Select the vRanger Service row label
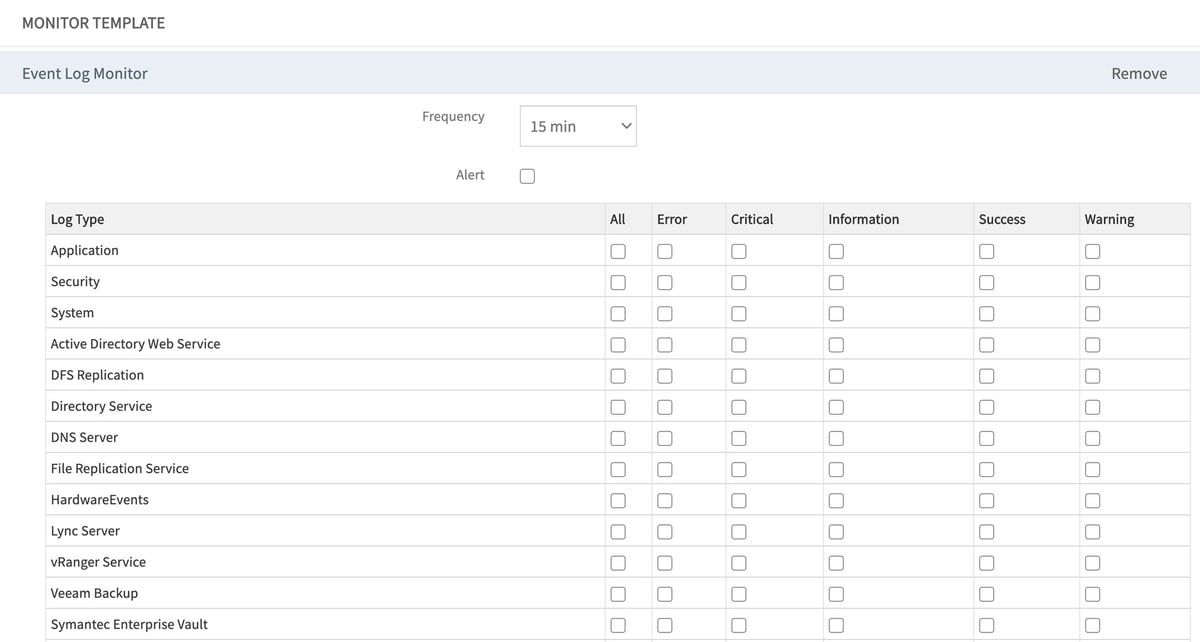This screenshot has height=642, width=1200. [98, 561]
